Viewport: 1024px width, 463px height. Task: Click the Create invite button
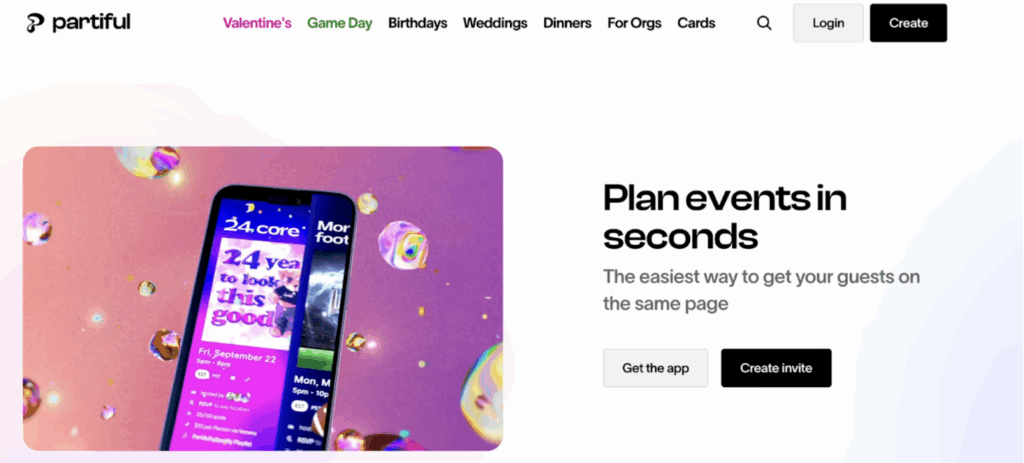coord(776,368)
